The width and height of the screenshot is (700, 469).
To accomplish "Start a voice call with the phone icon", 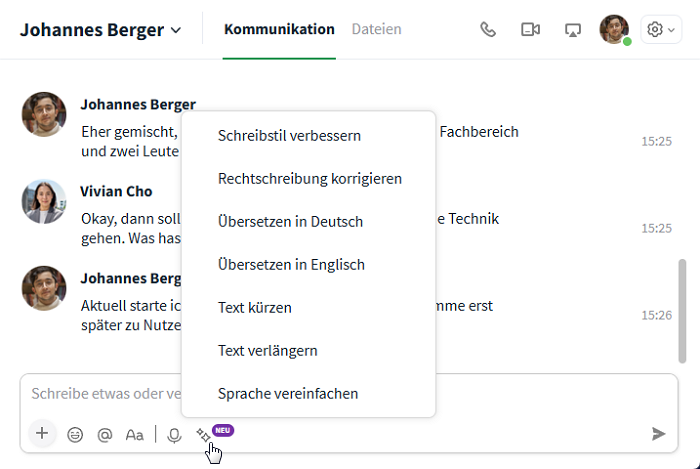I will [488, 30].
